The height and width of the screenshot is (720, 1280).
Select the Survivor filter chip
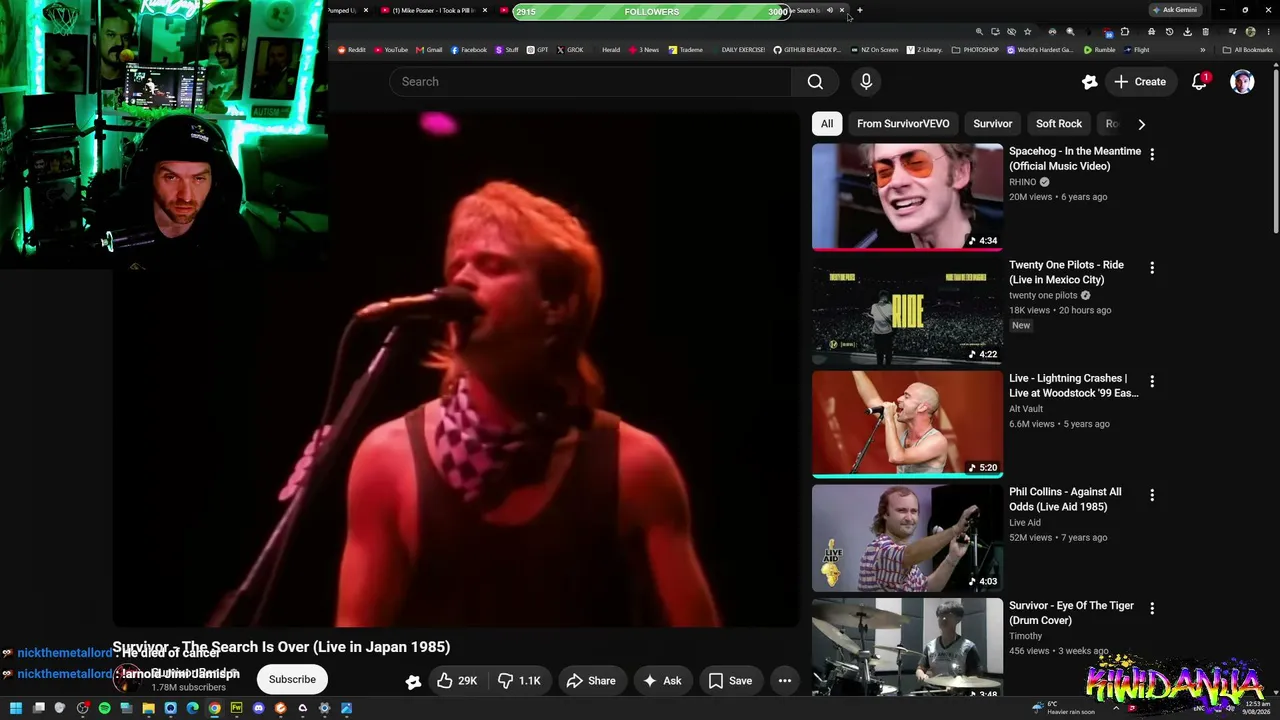(x=993, y=124)
